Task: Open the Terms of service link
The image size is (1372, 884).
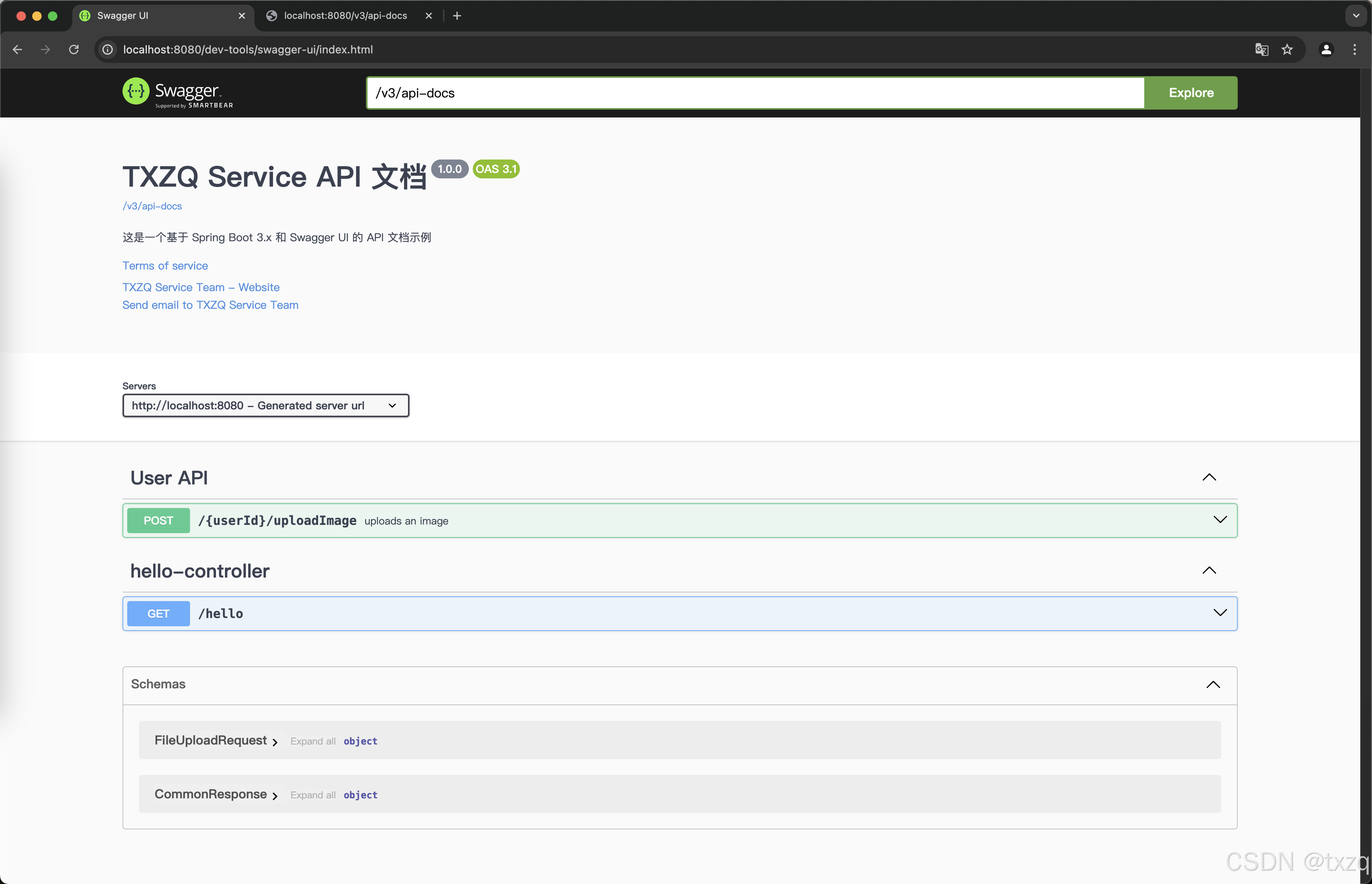Action: coord(165,266)
